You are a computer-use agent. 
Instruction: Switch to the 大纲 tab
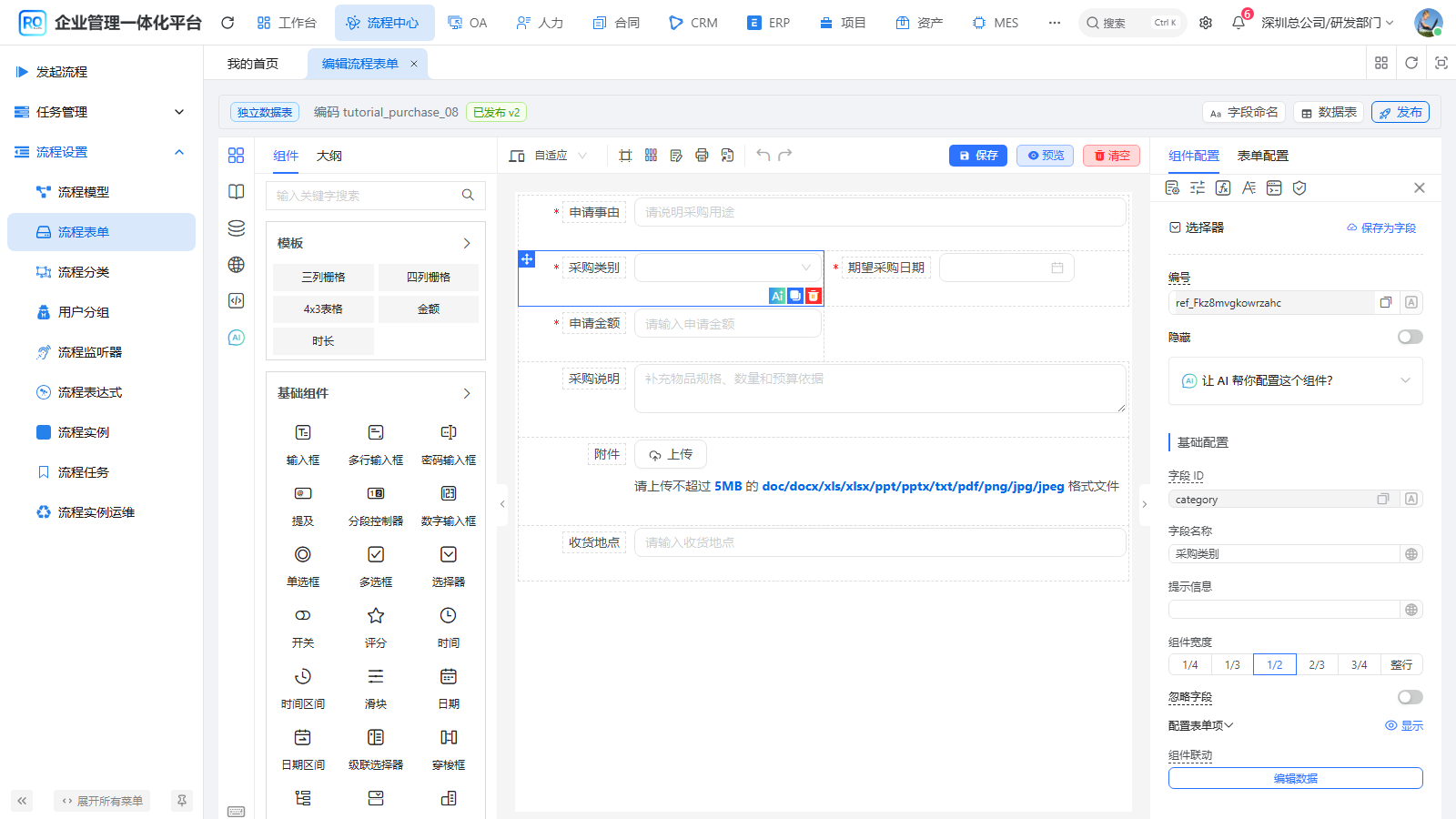click(329, 156)
